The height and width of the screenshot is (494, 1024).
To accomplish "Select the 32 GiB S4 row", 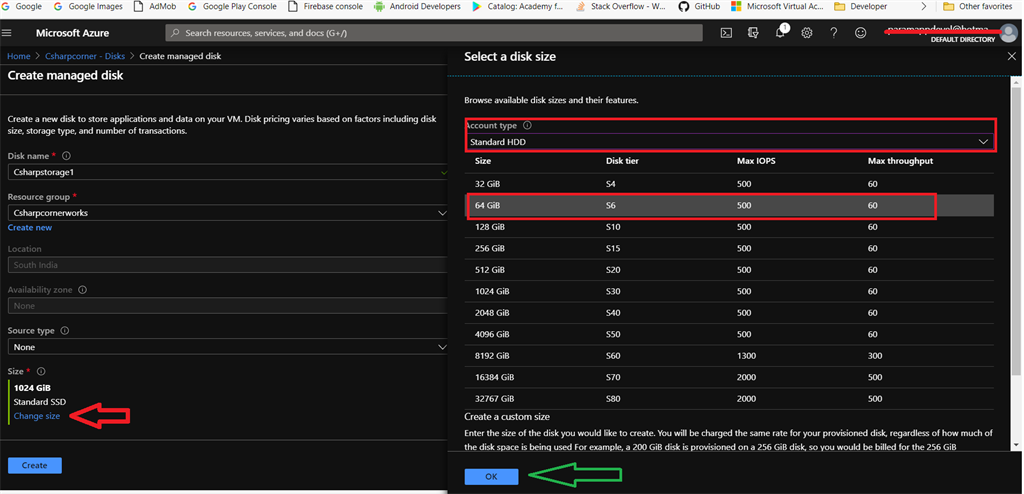I will coord(729,184).
